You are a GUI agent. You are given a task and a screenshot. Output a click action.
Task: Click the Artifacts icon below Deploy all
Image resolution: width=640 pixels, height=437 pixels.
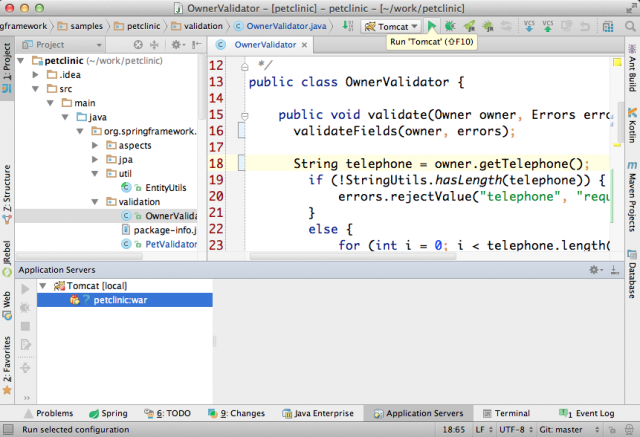tap(25, 368)
